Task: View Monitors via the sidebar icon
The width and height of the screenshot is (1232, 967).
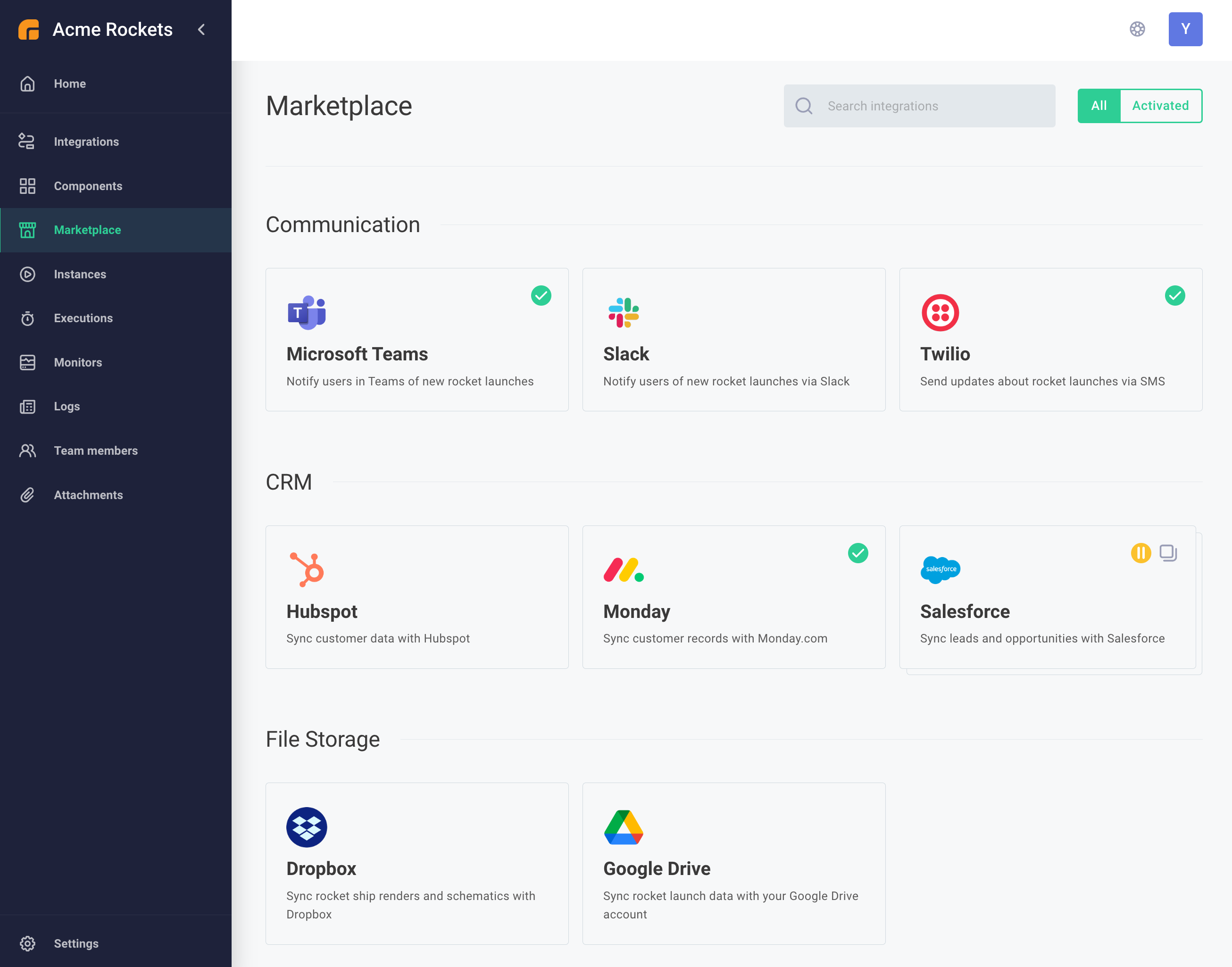Action: click(x=27, y=362)
